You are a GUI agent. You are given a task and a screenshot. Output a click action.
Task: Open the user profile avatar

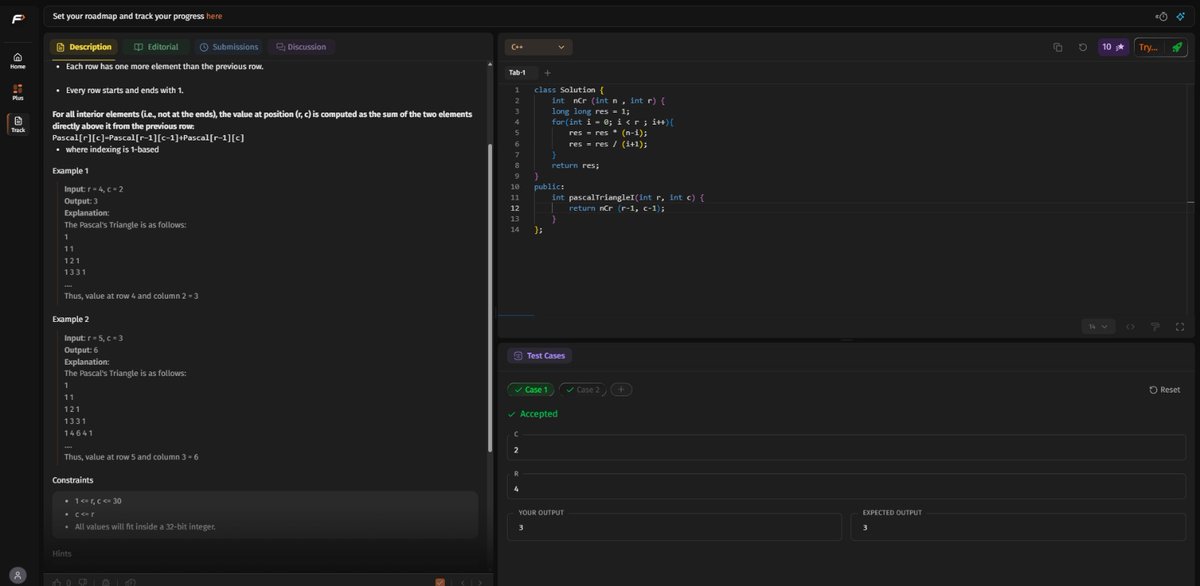(x=18, y=574)
